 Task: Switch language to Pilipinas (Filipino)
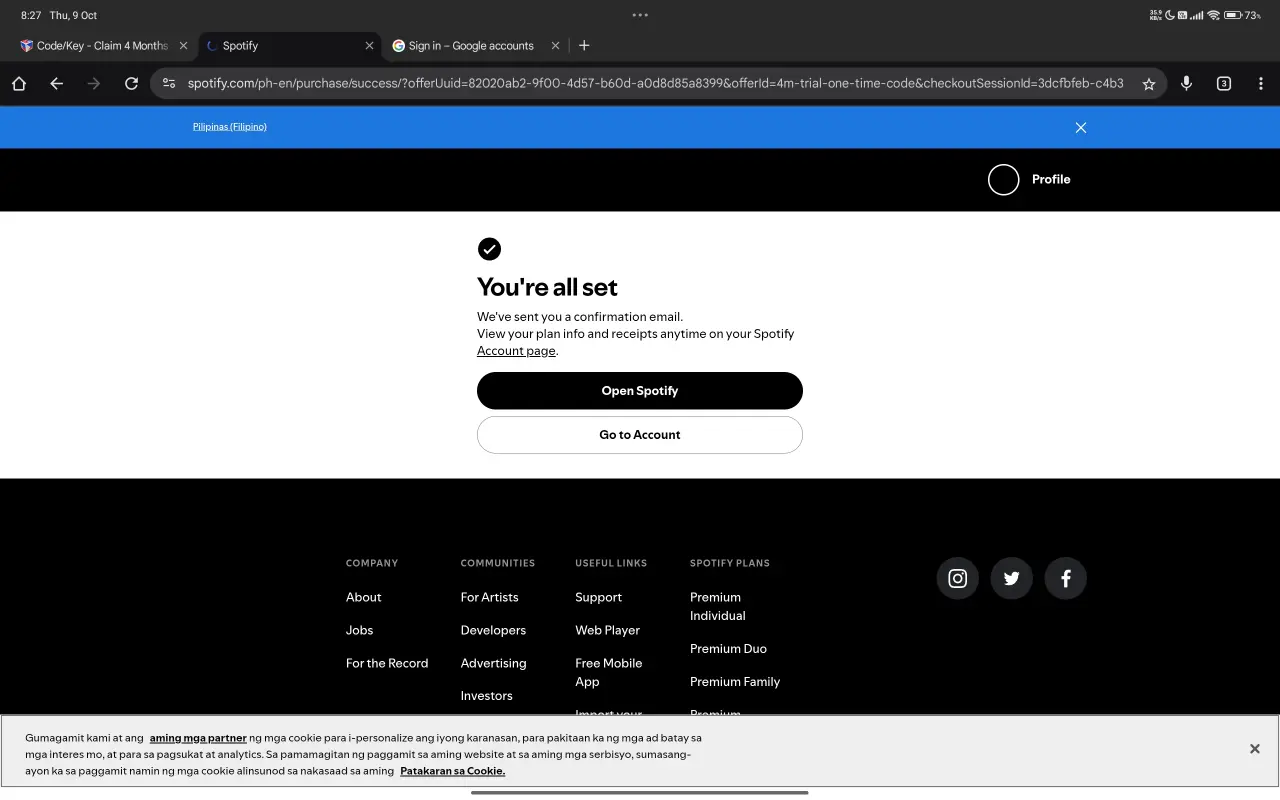230,127
